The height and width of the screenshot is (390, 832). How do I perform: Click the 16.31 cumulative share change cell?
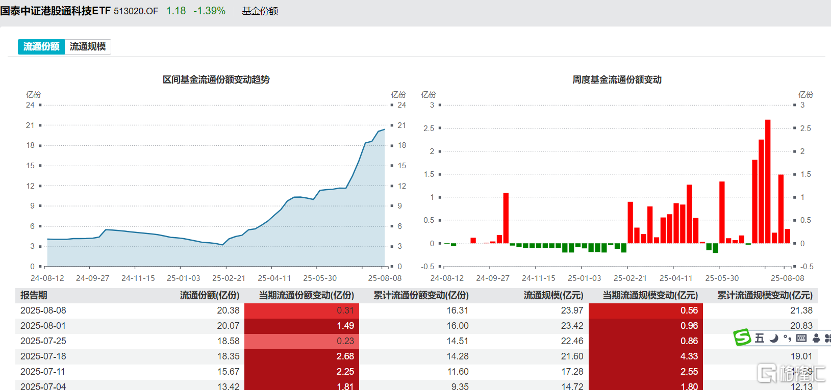[458, 311]
